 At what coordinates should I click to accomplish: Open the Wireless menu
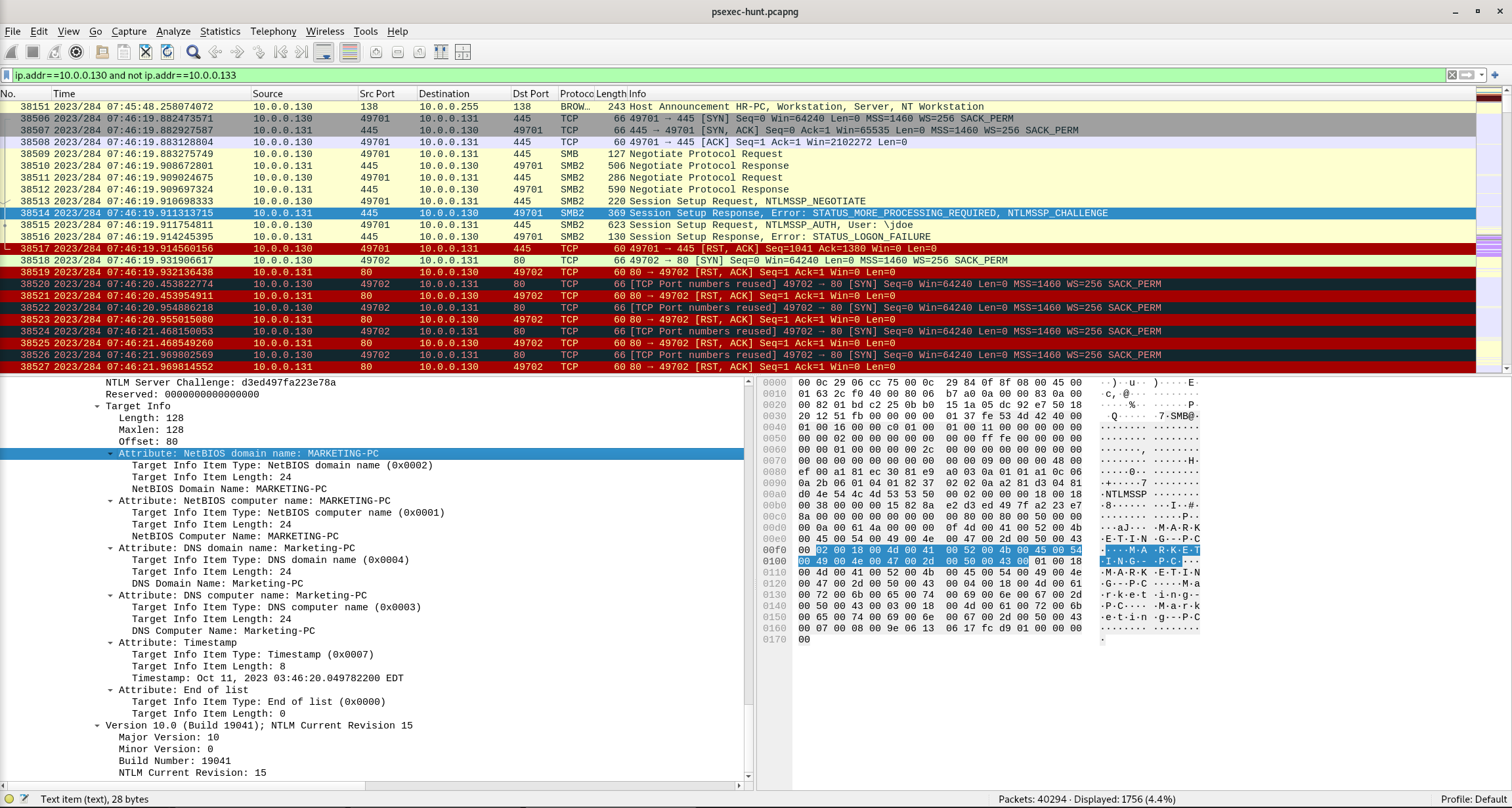pyautogui.click(x=325, y=32)
